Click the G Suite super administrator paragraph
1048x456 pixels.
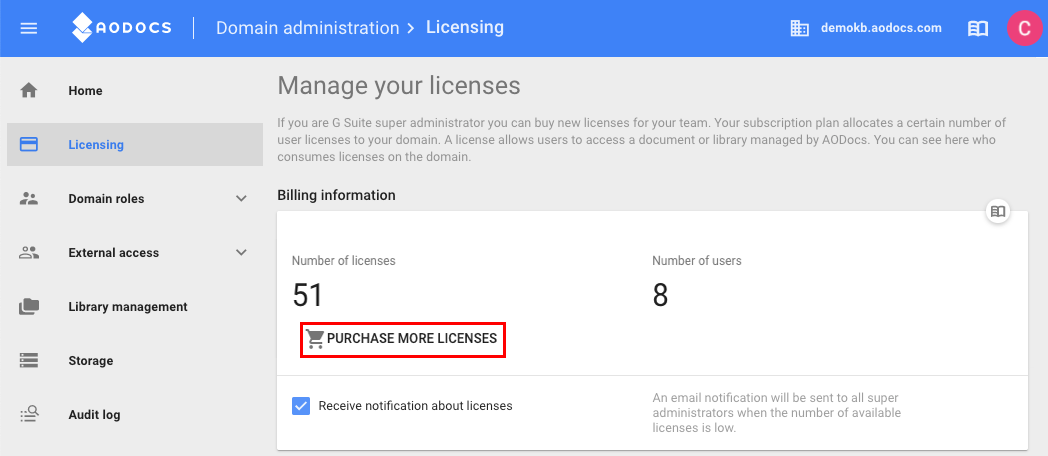point(642,140)
